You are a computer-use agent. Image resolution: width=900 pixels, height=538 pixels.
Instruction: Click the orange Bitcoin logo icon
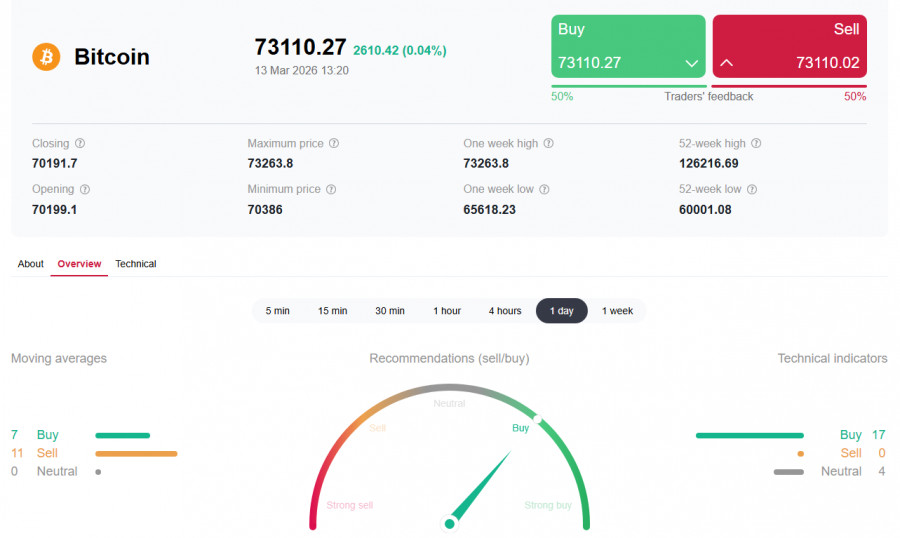pos(46,57)
